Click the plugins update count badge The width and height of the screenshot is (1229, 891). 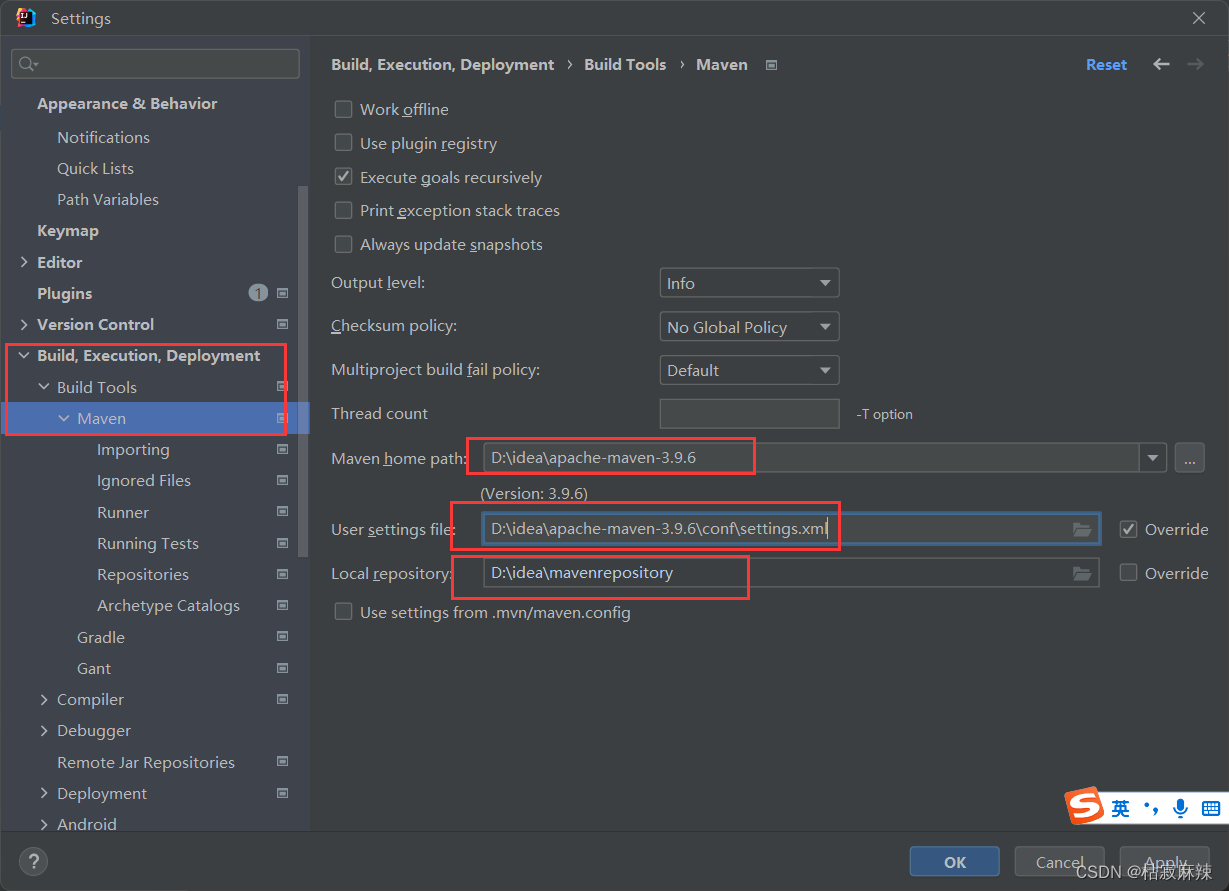point(258,293)
